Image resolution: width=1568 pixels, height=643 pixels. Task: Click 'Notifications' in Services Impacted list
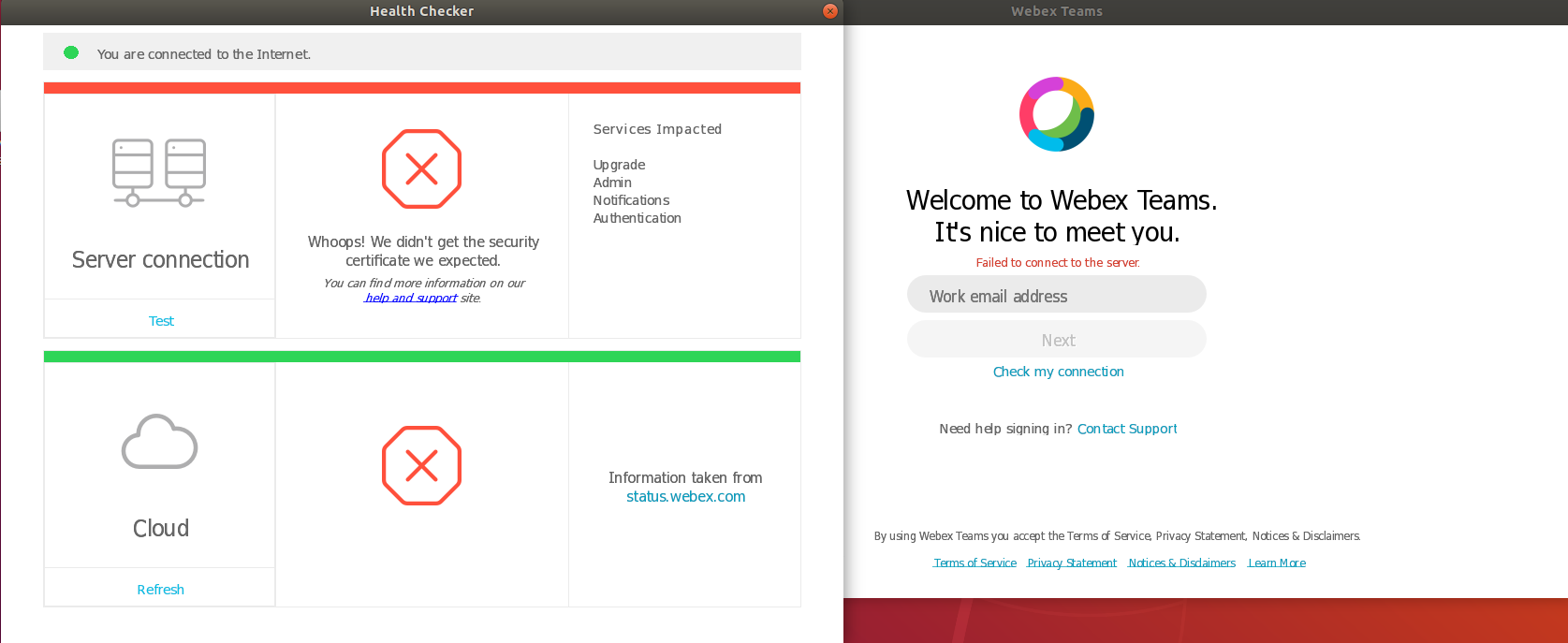(631, 200)
